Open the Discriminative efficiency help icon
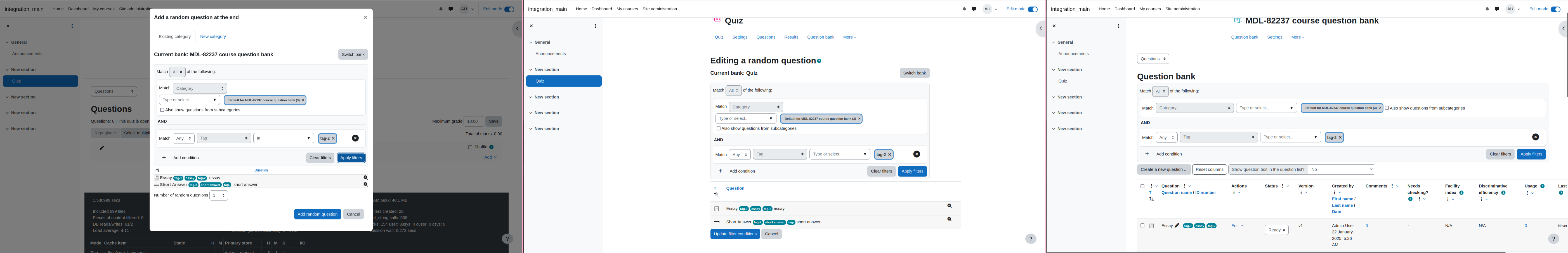 [x=1503, y=193]
